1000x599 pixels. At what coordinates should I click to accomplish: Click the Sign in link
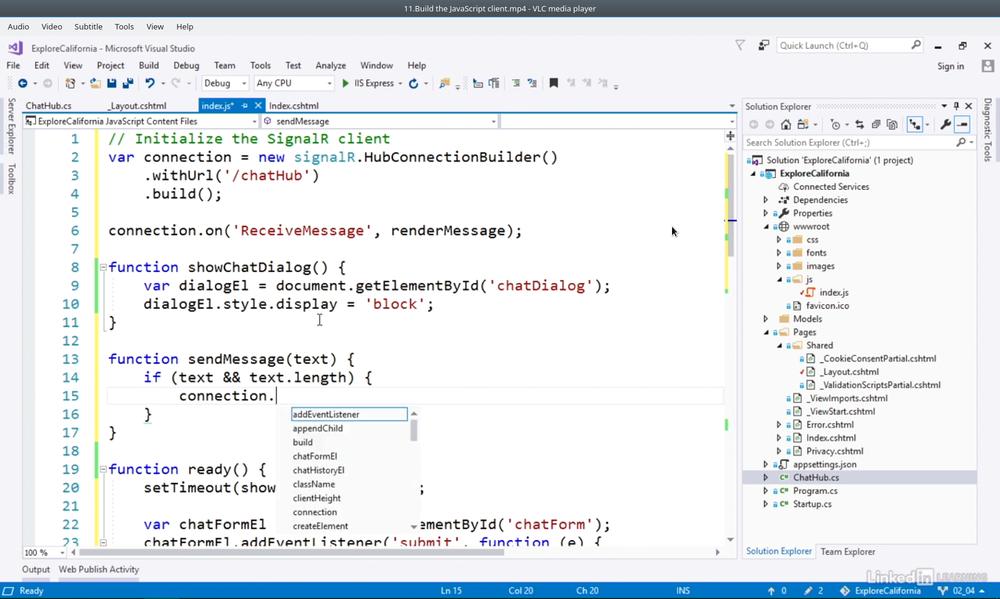(x=950, y=66)
